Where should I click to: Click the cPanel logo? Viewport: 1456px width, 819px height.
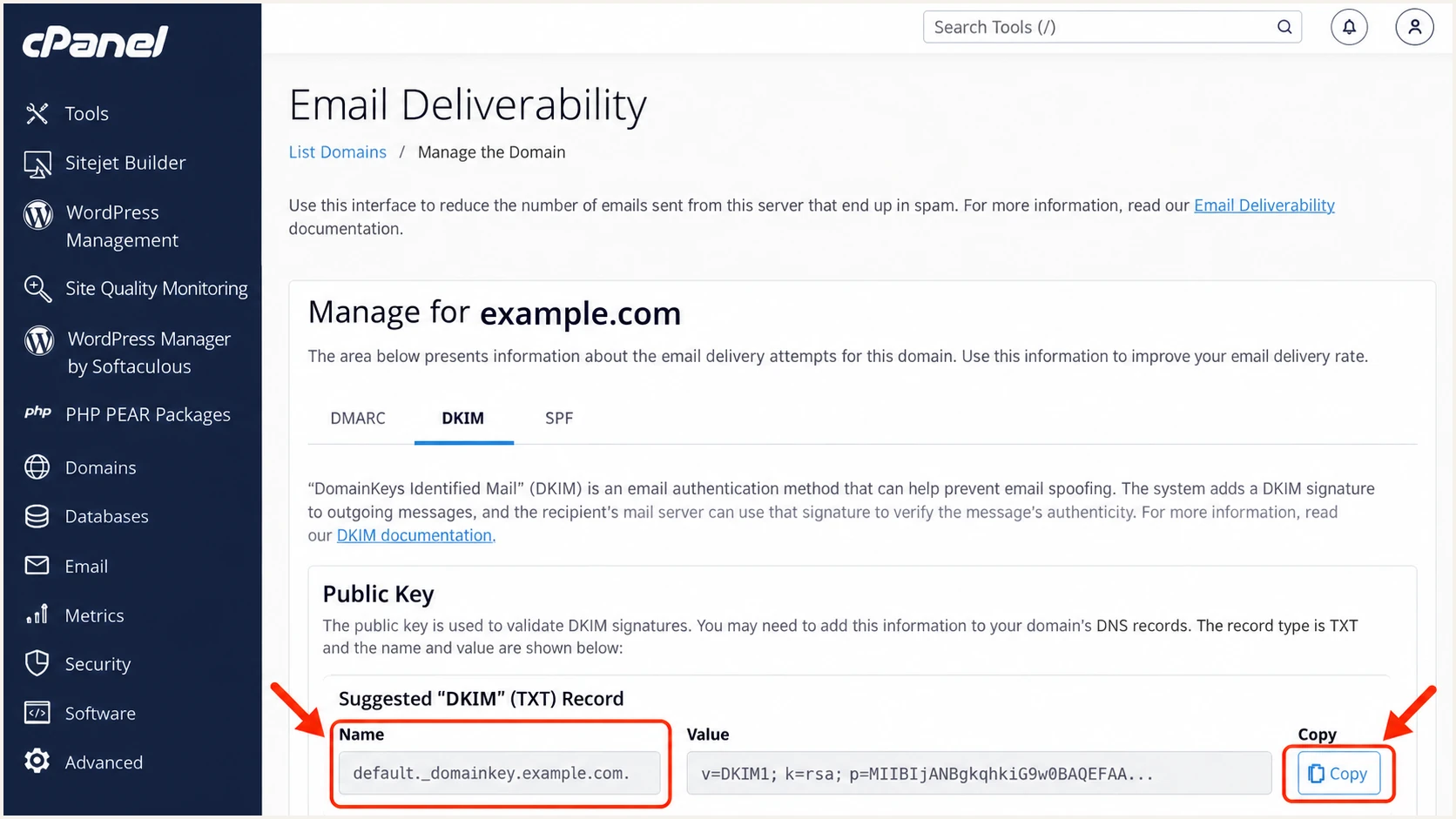click(x=95, y=42)
